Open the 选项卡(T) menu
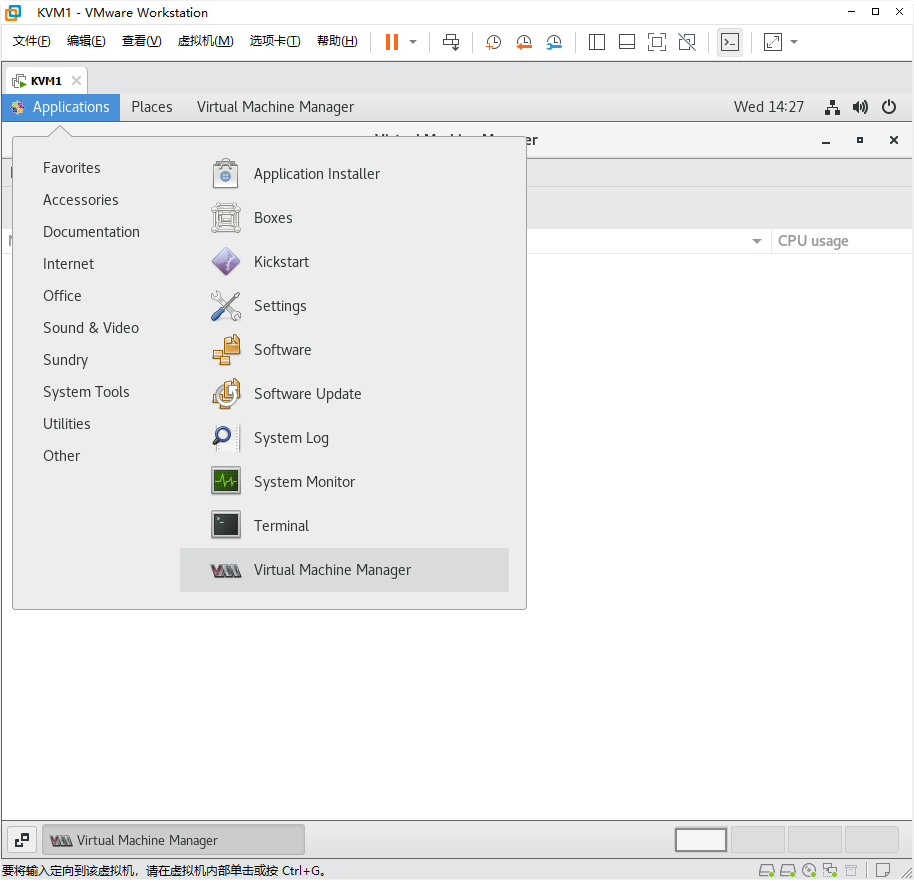The width and height of the screenshot is (914, 880). [275, 41]
